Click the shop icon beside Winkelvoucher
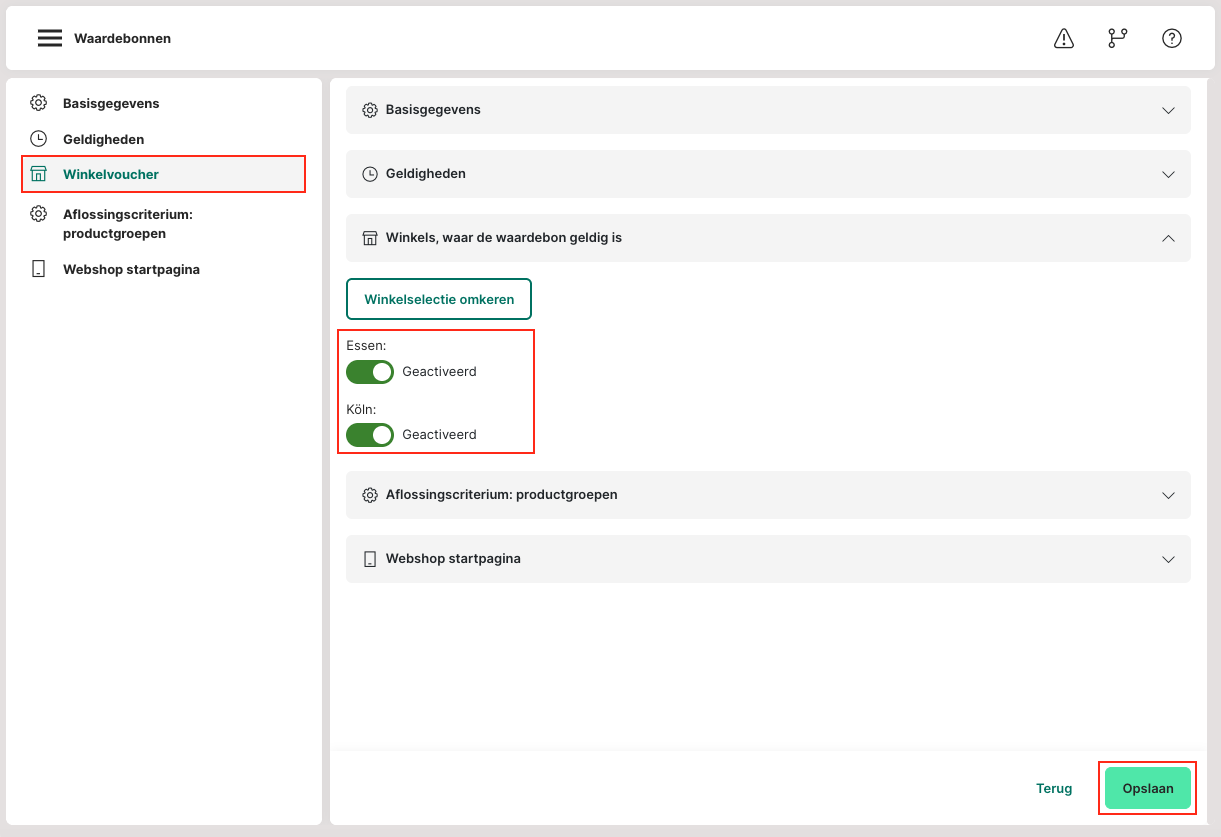The width and height of the screenshot is (1221, 837). [38, 174]
